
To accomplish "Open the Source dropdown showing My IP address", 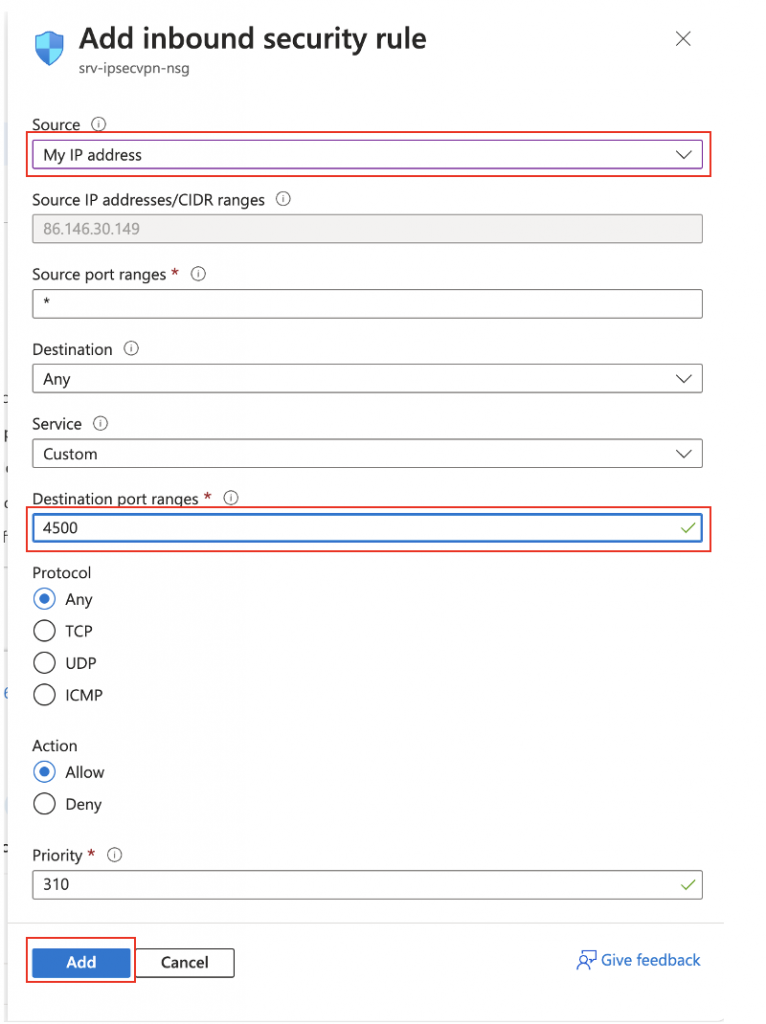I will [368, 155].
